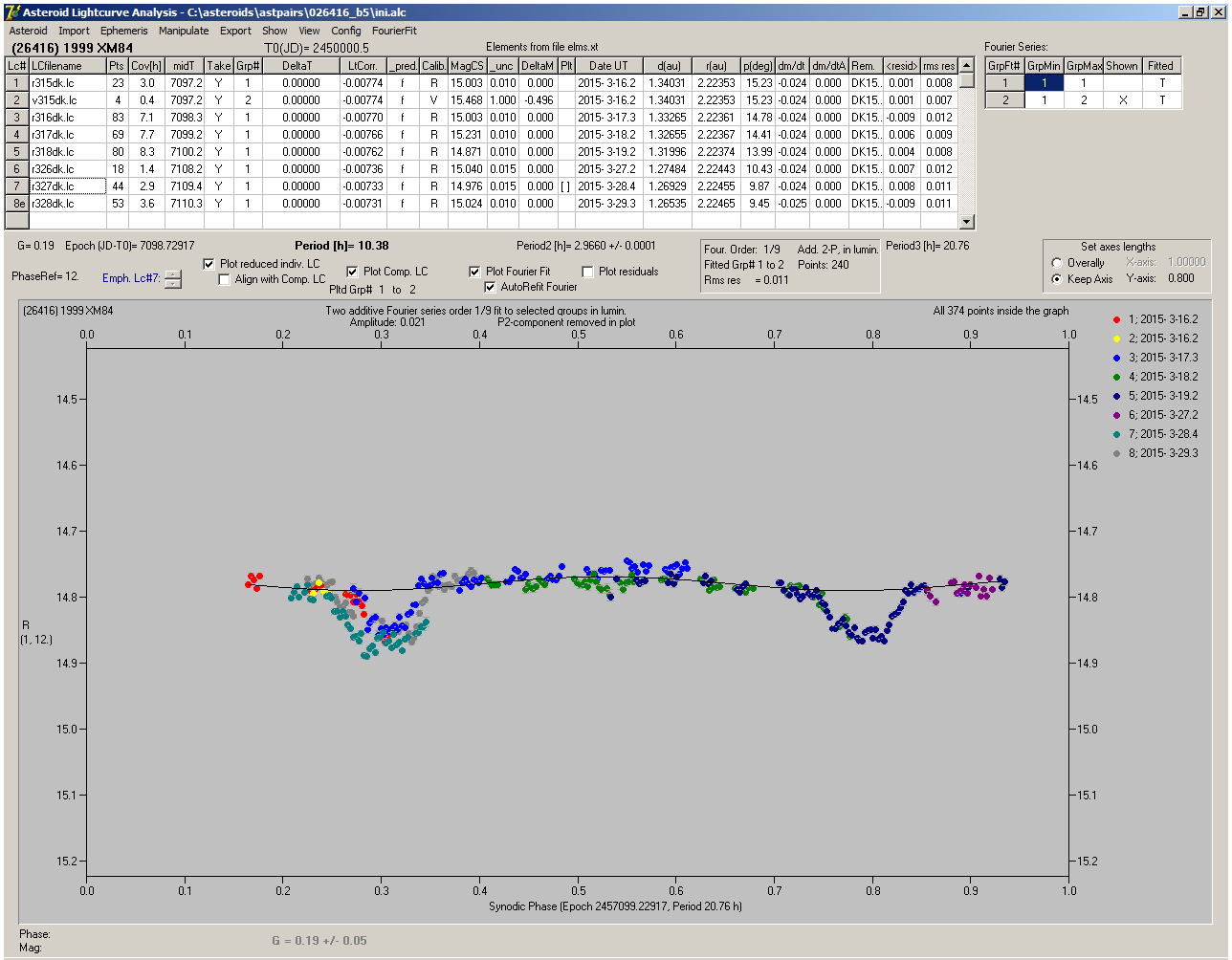The image size is (1232, 960).
Task: Select the Overally radio button
Action: click(1057, 263)
